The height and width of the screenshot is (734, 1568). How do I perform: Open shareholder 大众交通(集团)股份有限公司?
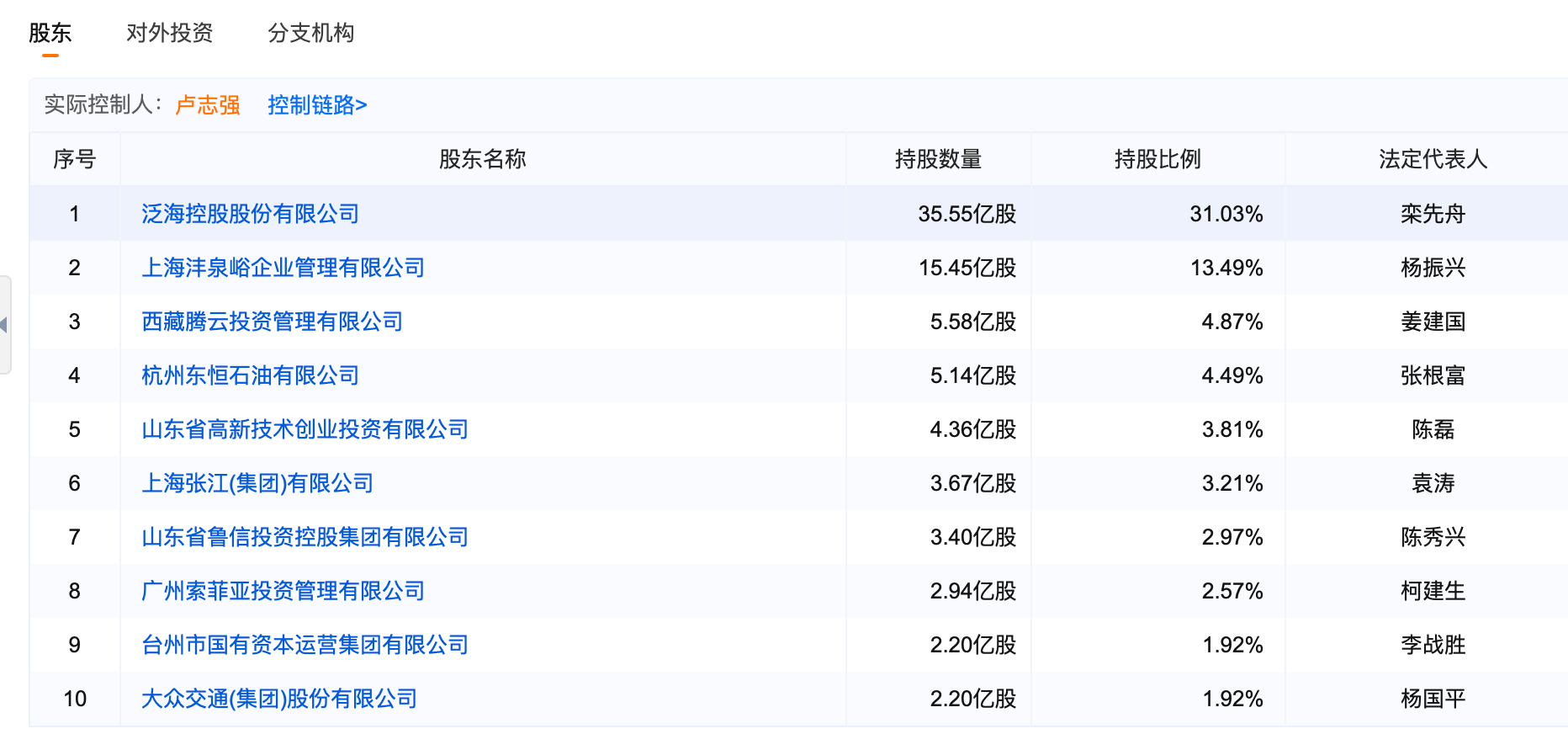pos(279,699)
